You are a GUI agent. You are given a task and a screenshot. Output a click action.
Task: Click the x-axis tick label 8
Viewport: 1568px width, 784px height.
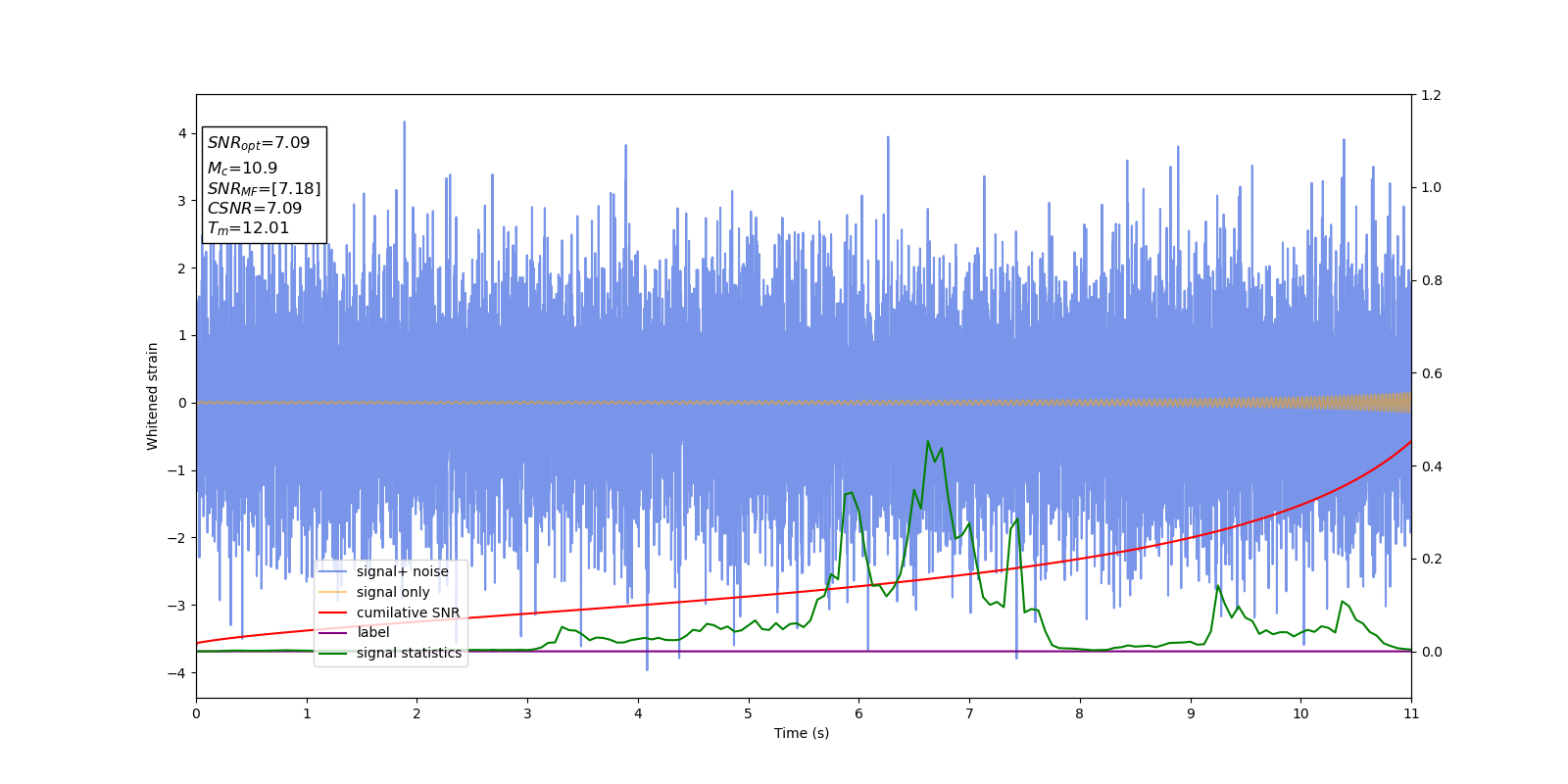(x=1080, y=713)
